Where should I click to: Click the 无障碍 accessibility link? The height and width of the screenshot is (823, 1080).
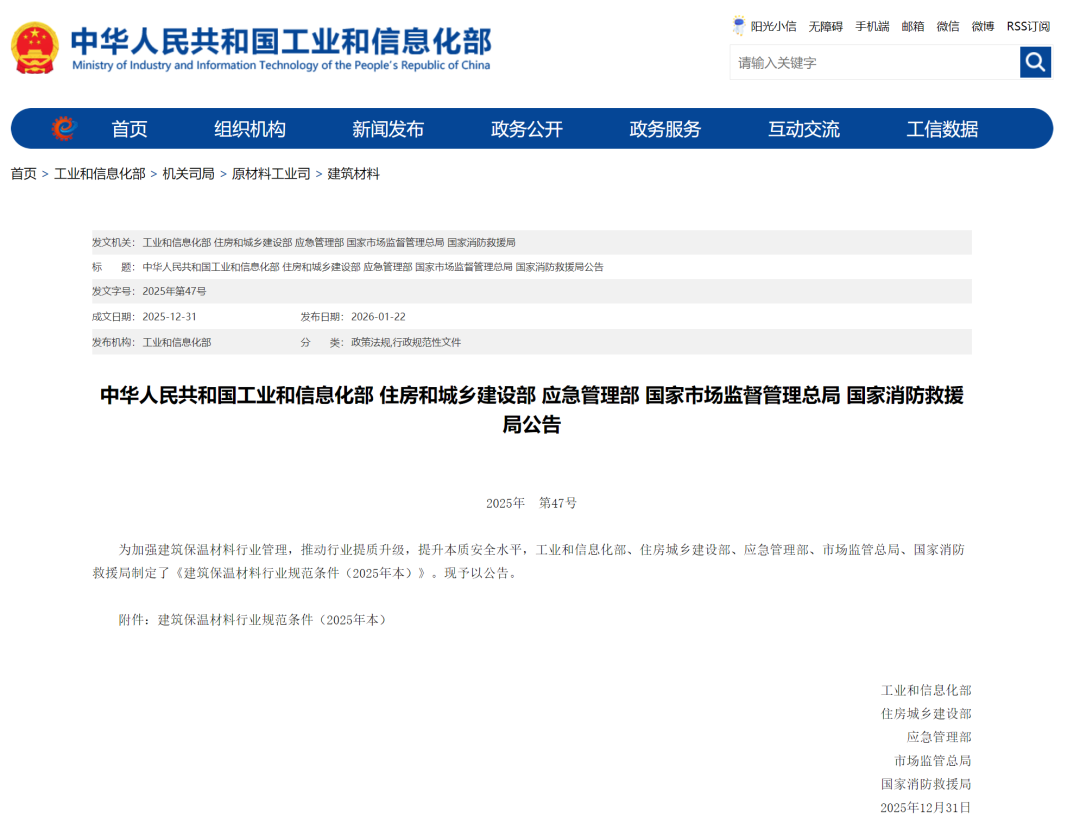(x=825, y=25)
